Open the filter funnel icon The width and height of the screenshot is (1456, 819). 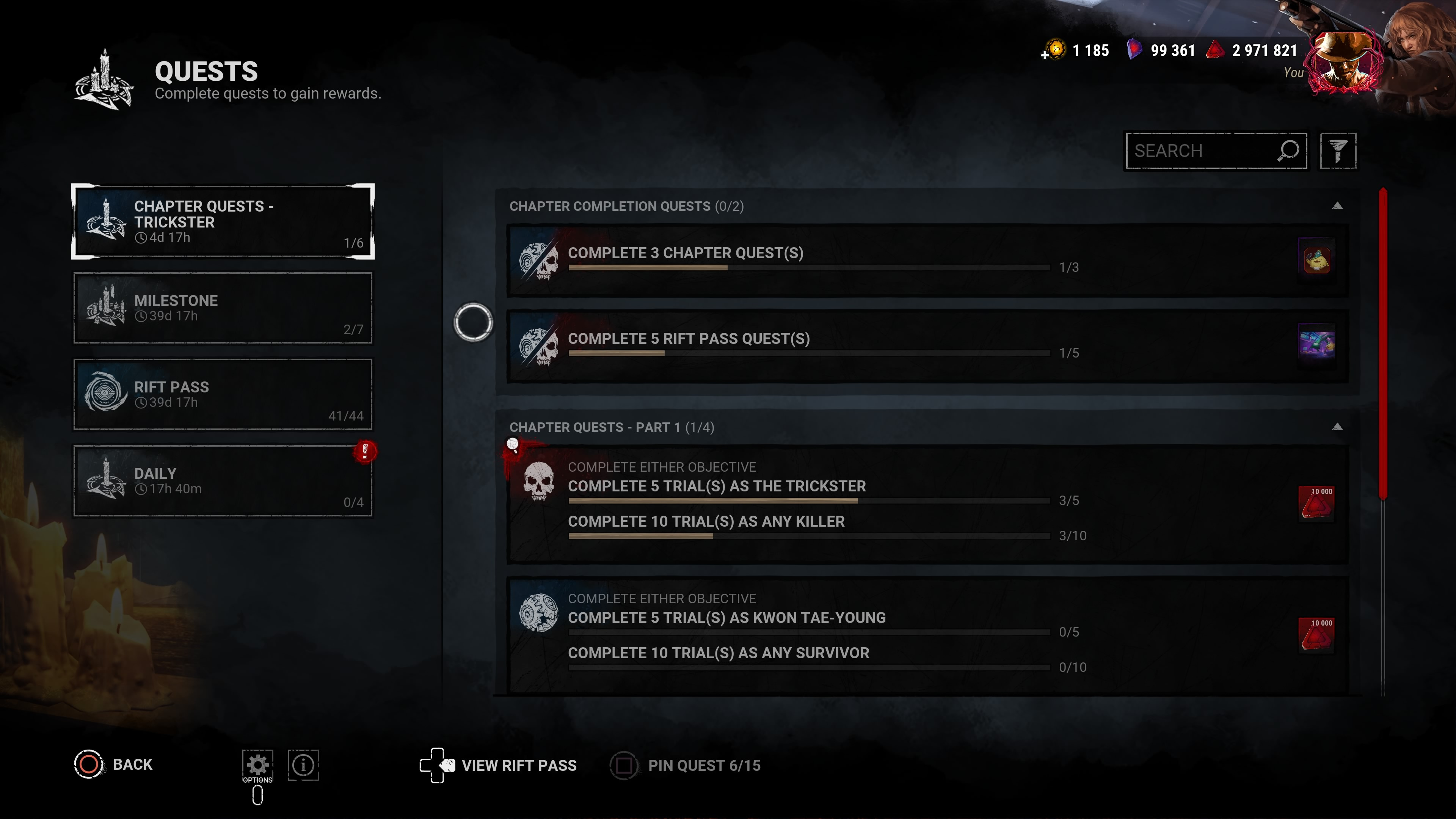(1337, 151)
